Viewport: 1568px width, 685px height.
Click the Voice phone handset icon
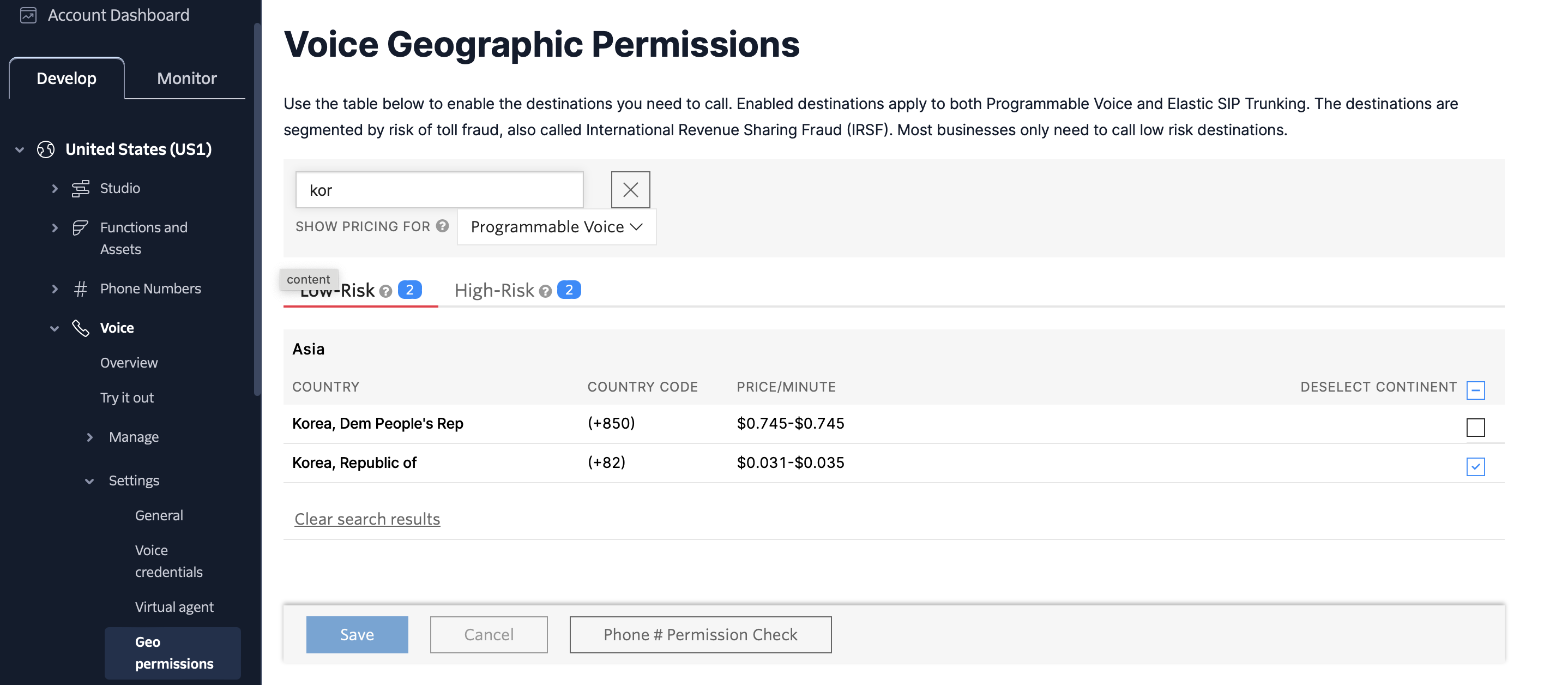point(80,328)
